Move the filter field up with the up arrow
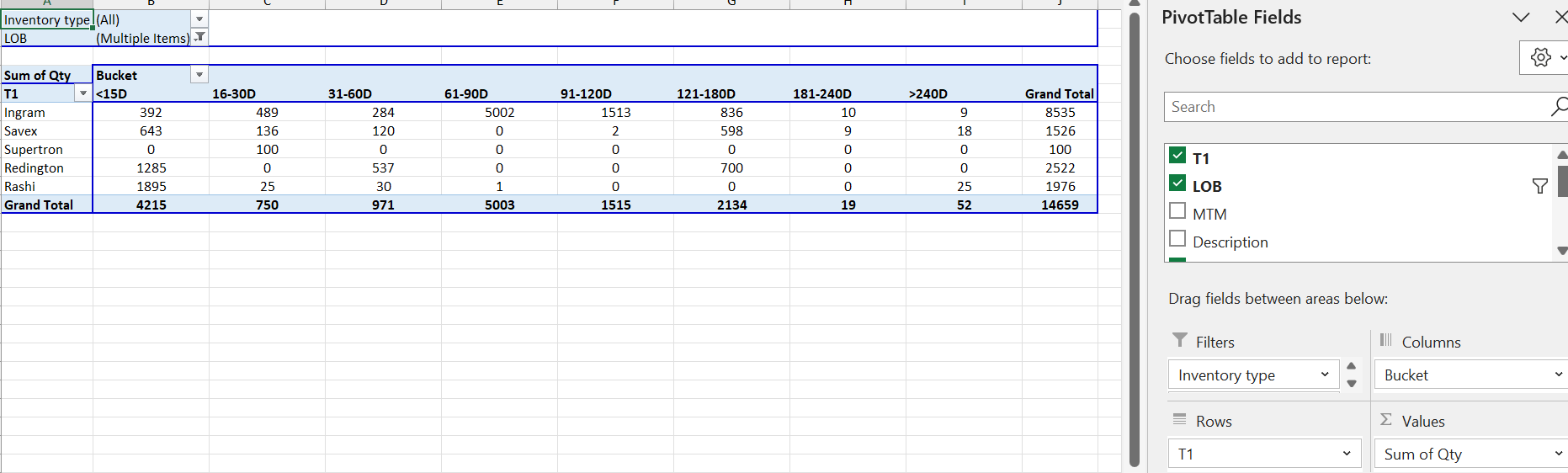Screen dimensions: 1568x473 click(x=1352, y=366)
